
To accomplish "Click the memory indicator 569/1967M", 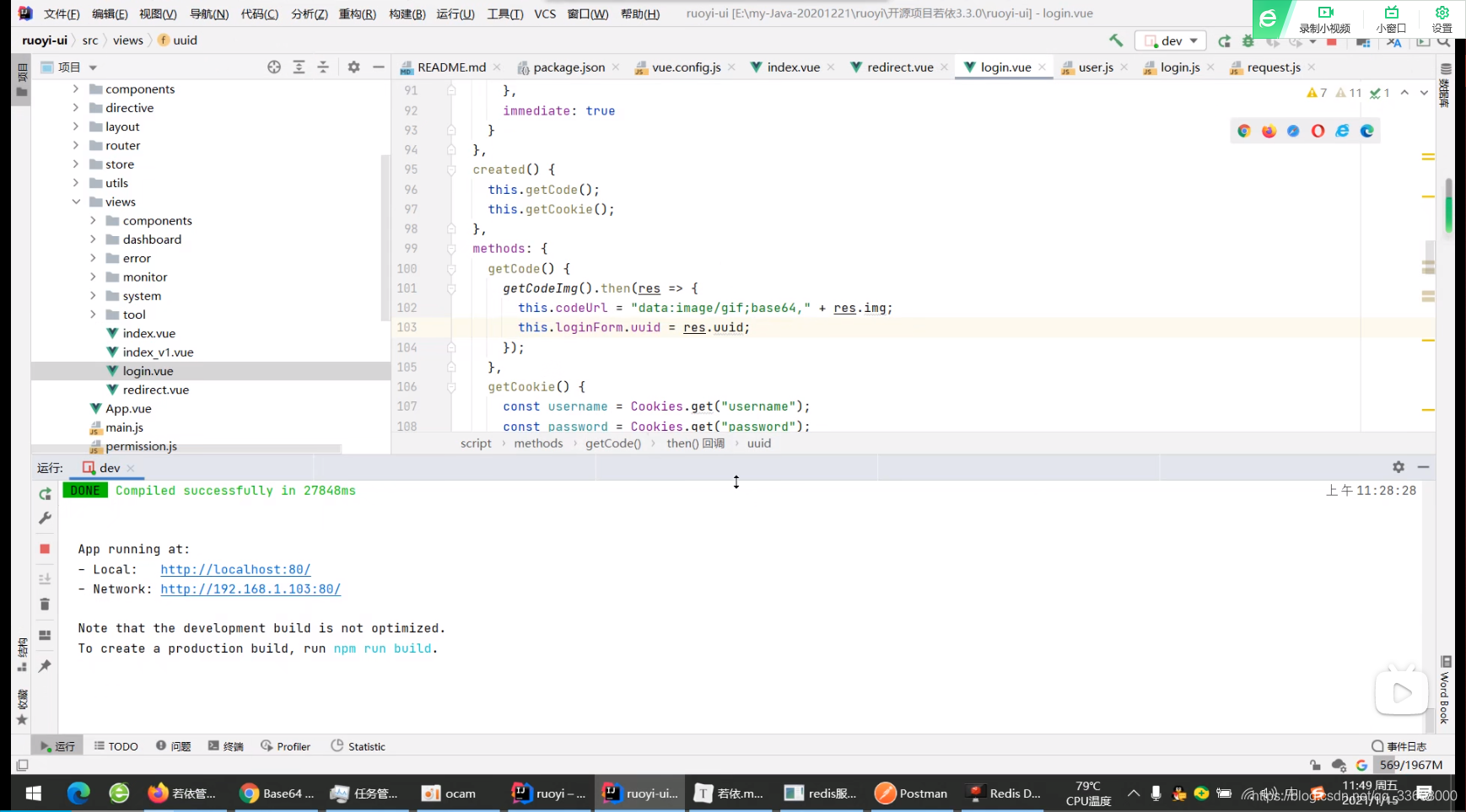I will pos(1410,765).
